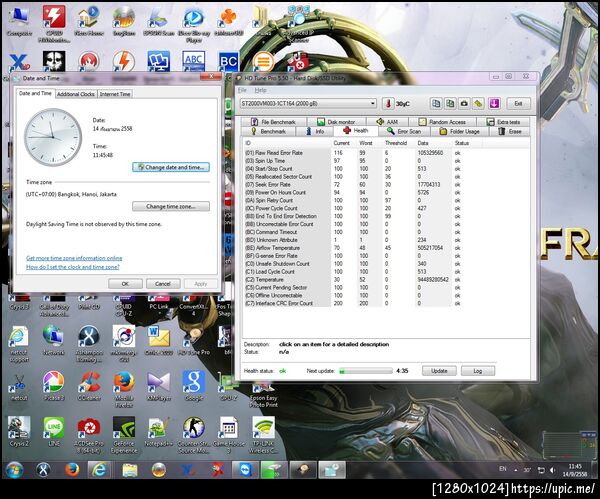This screenshot has width=600, height=499.
Task: Switch to the File Benchmark tab
Action: pos(273,122)
